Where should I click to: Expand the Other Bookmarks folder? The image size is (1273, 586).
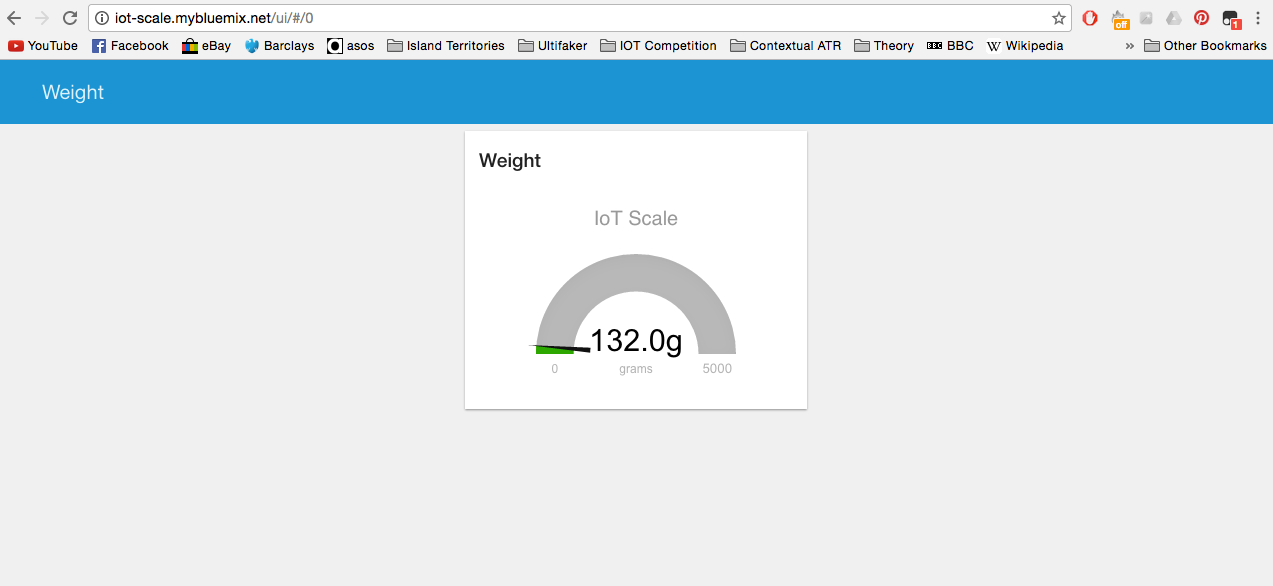click(1205, 45)
